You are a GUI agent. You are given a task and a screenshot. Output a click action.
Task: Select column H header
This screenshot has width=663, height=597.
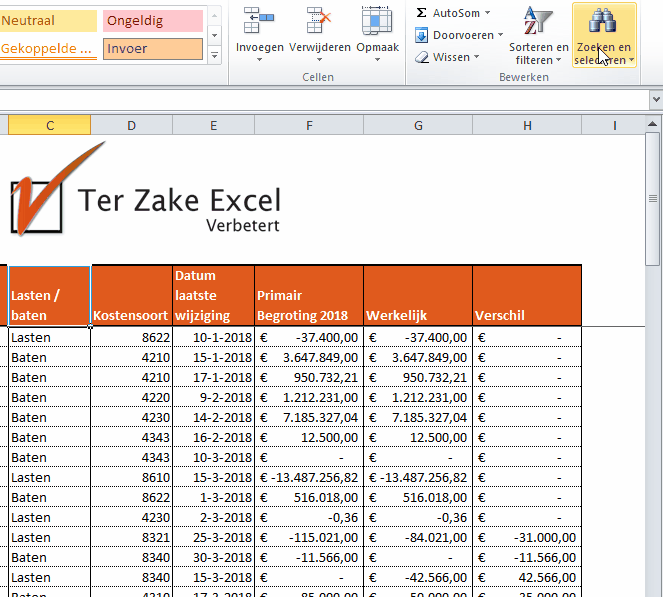pyautogui.click(x=527, y=126)
